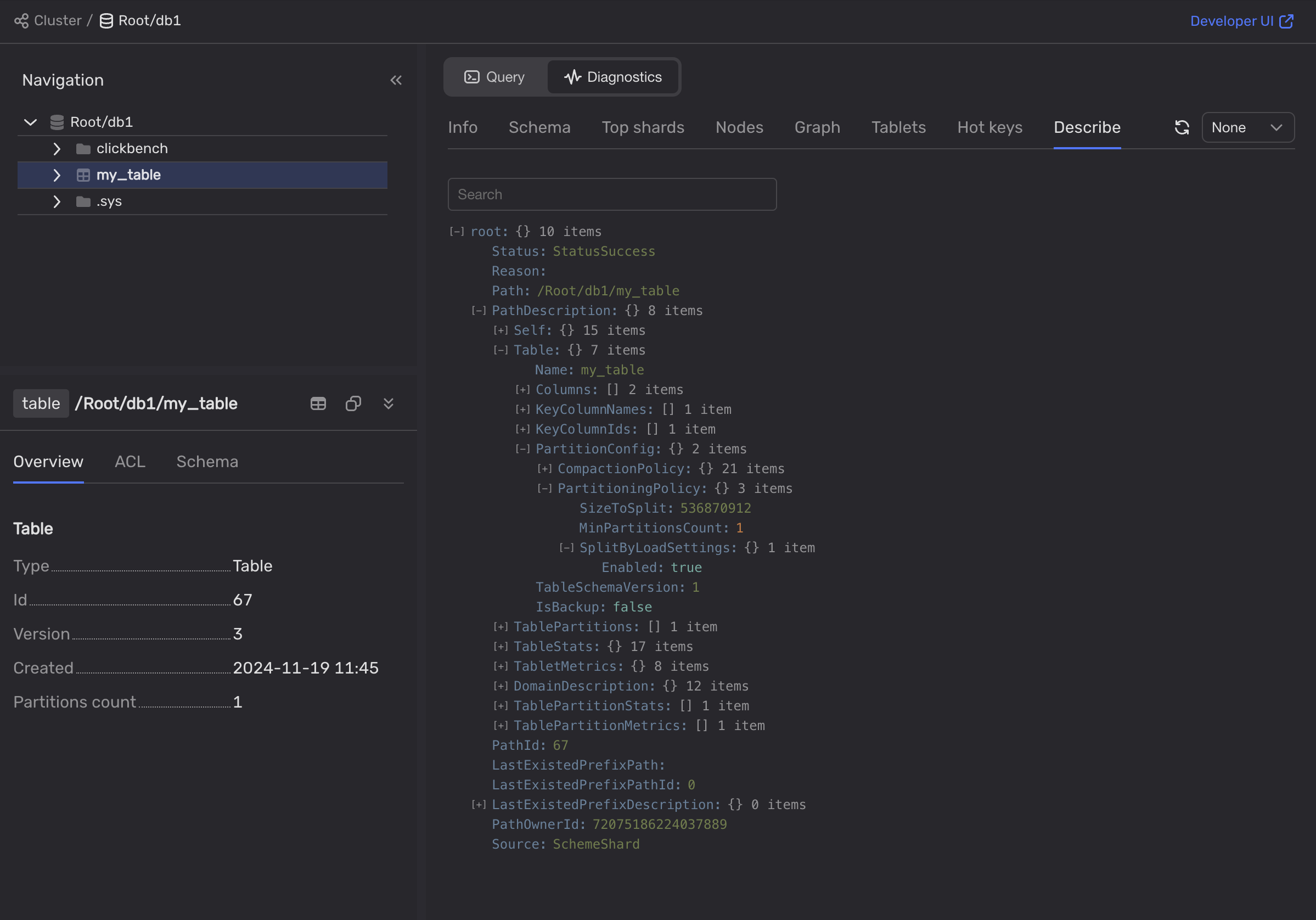Expand the CompactionPolicy JSON node
Screen dimensions: 1316x920
pos(544,469)
